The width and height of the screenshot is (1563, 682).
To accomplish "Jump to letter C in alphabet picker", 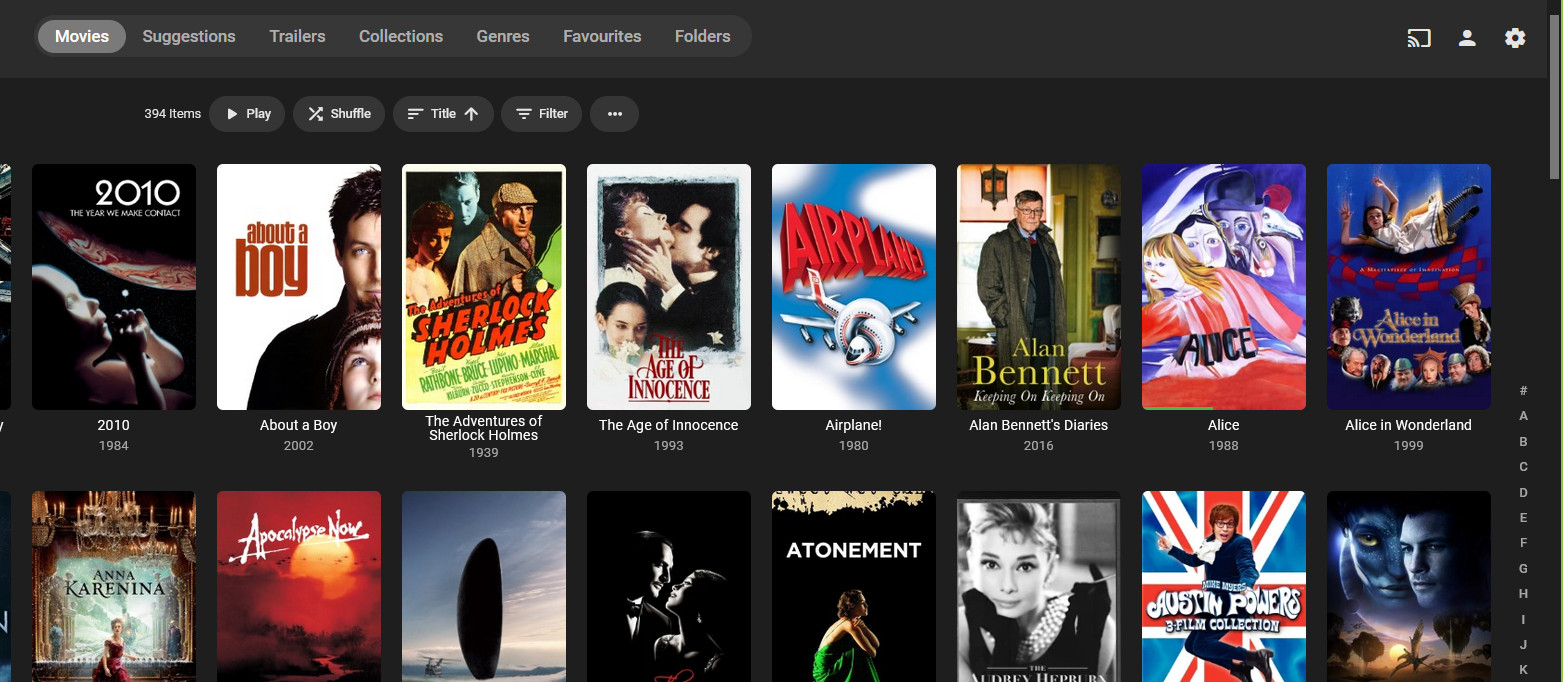I will 1523,467.
